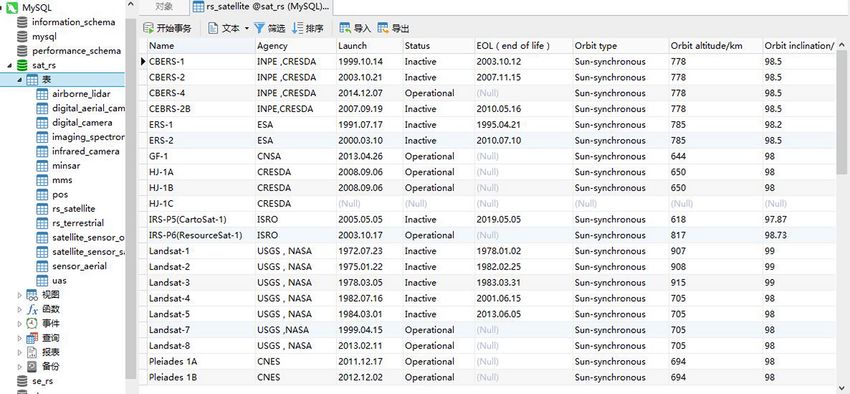Click the 筛选 filter funnel button

(x=269, y=28)
